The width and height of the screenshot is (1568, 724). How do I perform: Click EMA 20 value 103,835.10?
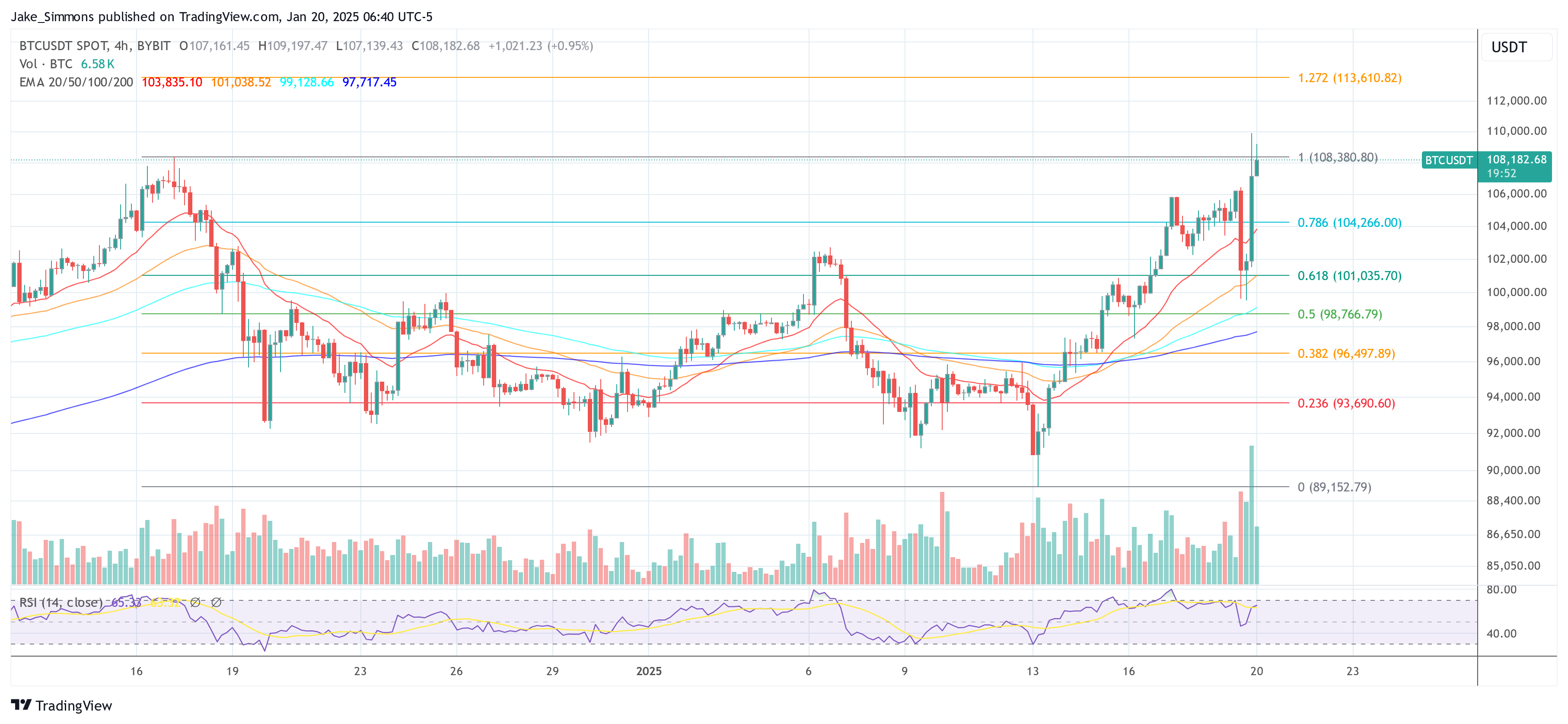[x=172, y=82]
